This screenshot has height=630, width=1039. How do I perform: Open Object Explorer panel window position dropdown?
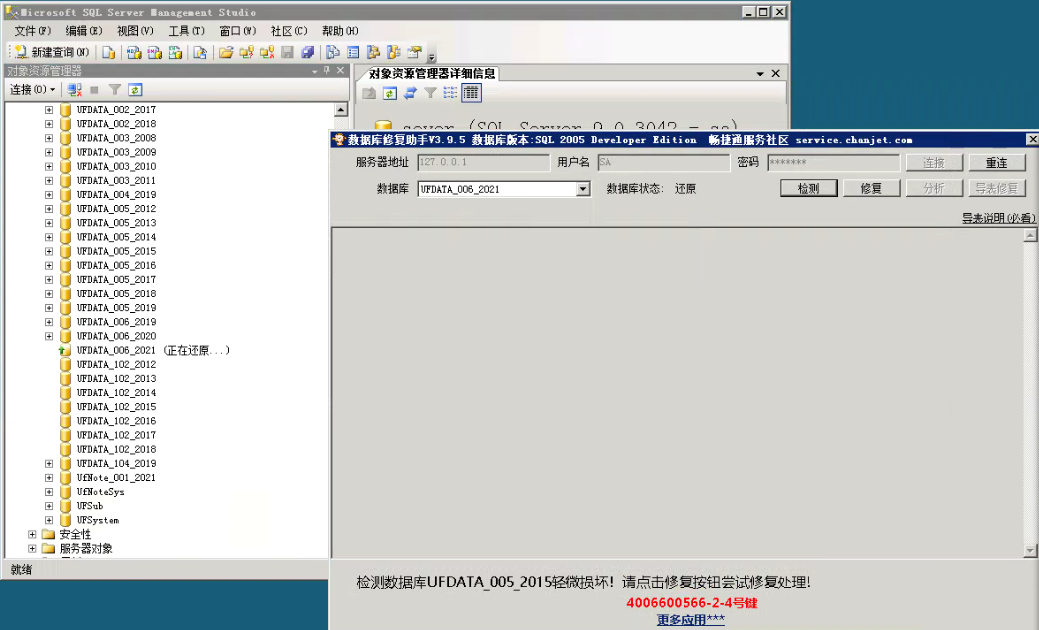[315, 71]
